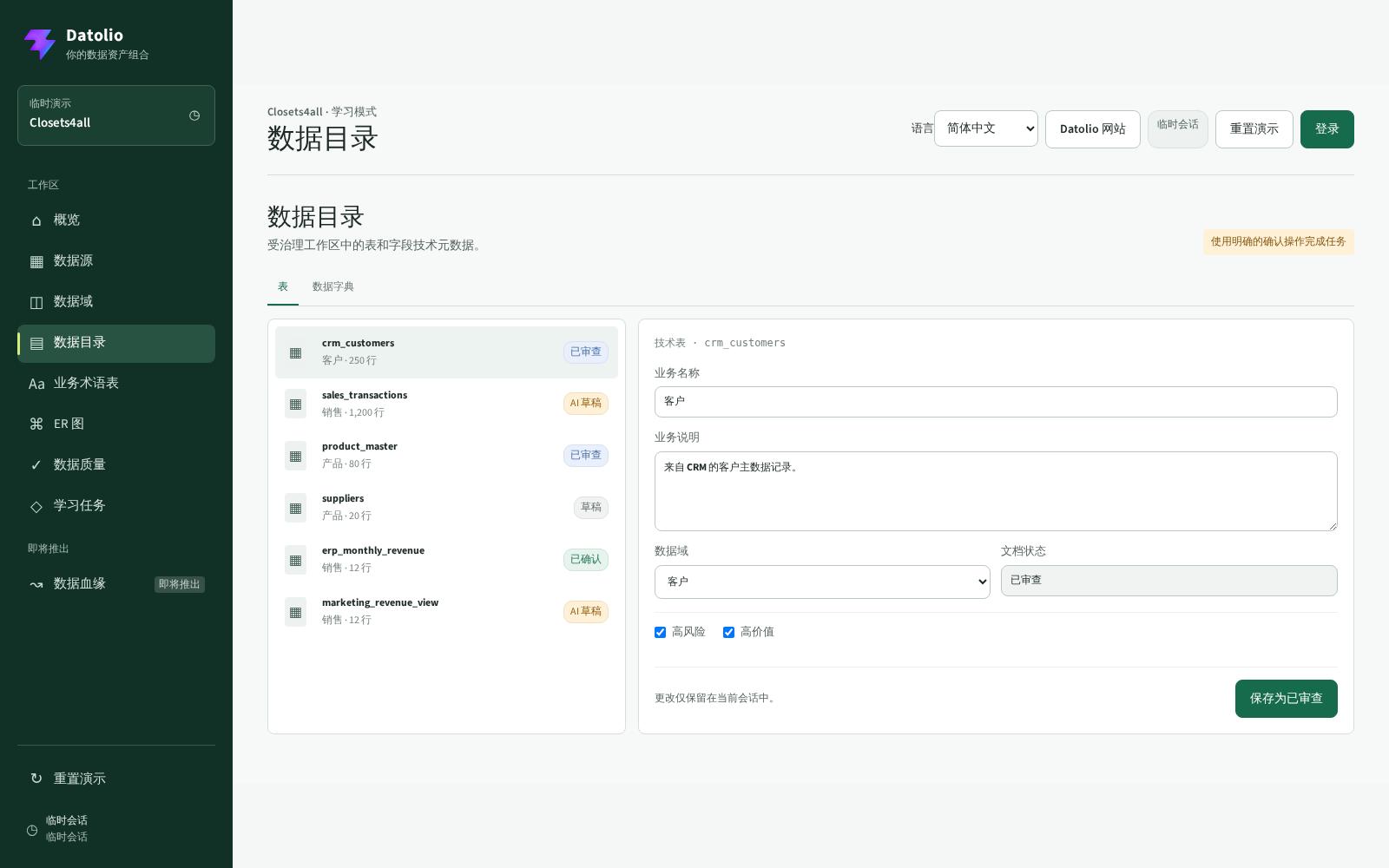Click the table icon for product_master
1389x868 pixels.
pyautogui.click(x=295, y=456)
